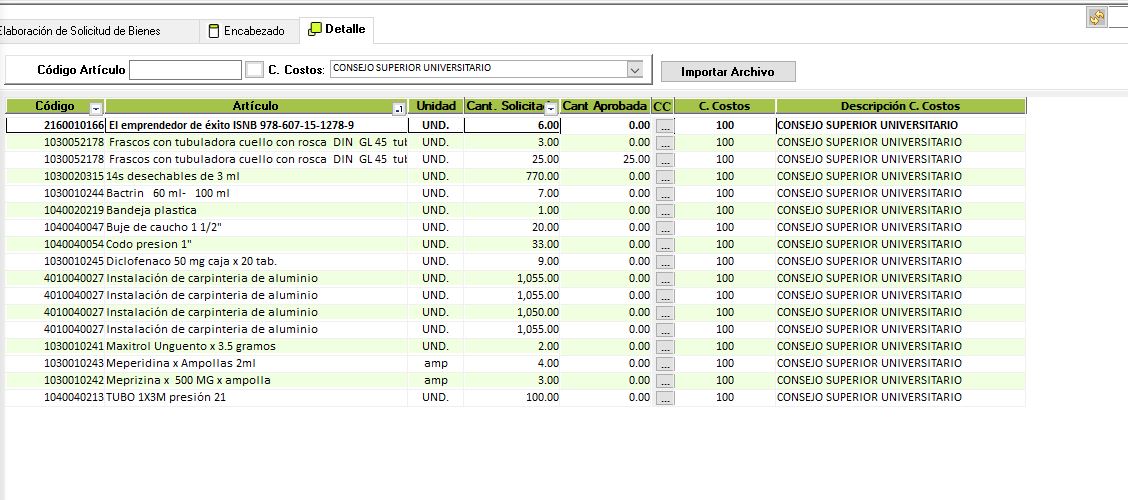Click the Importar Archivo button
Viewport: 1128px width, 500px height.
(728, 72)
